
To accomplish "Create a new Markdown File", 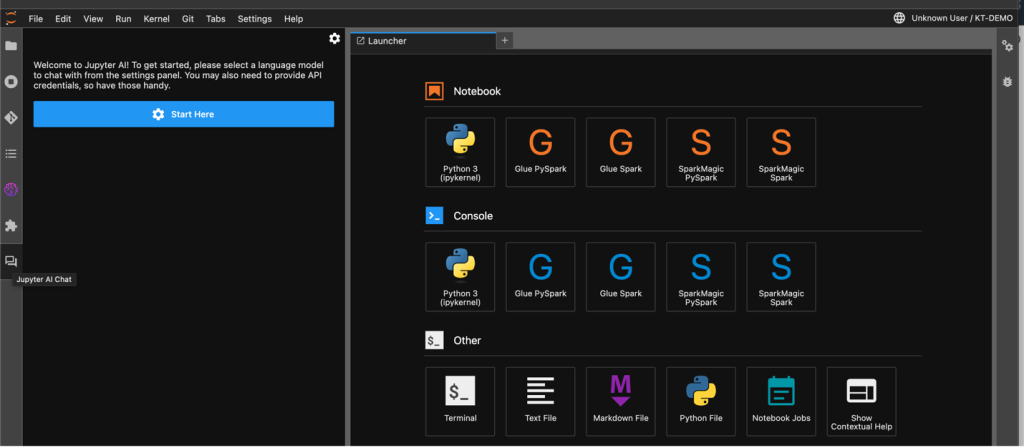I will pyautogui.click(x=620, y=402).
